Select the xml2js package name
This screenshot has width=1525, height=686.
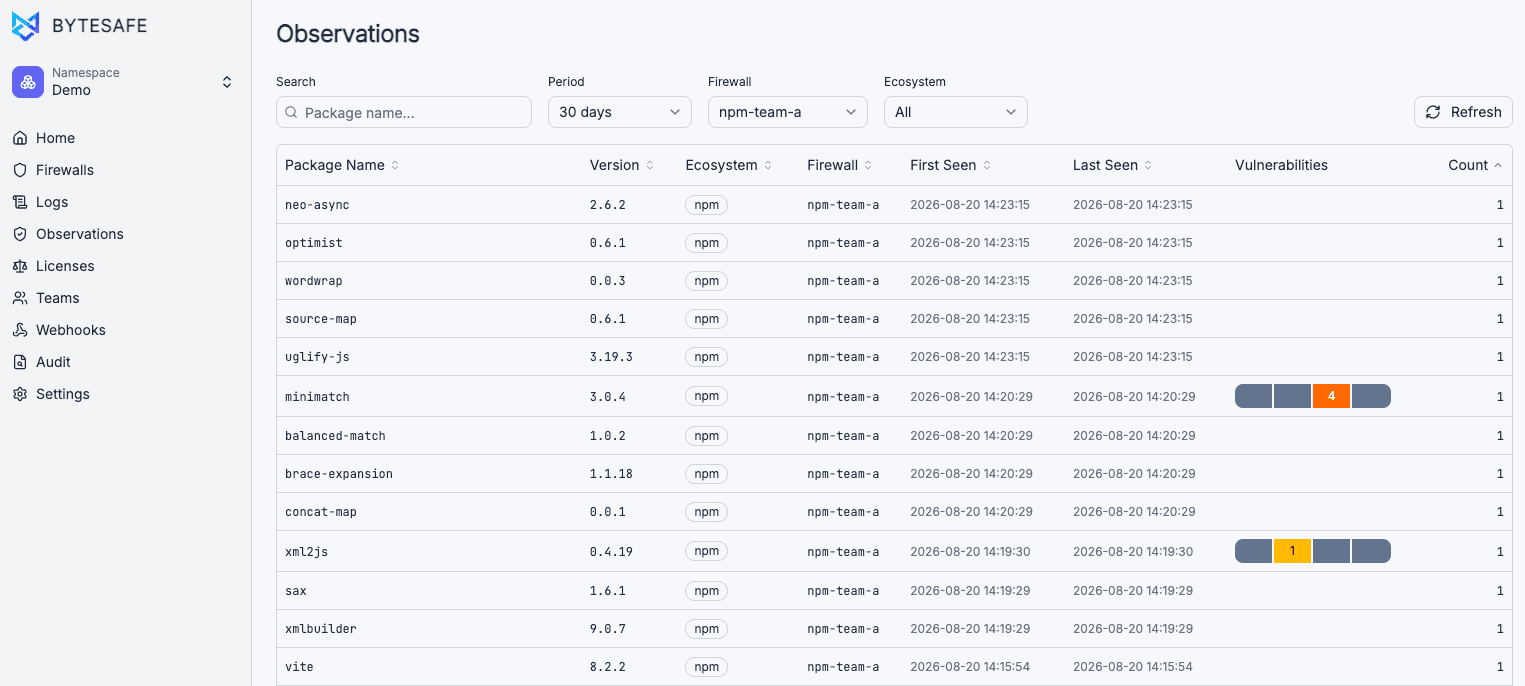click(x=307, y=552)
